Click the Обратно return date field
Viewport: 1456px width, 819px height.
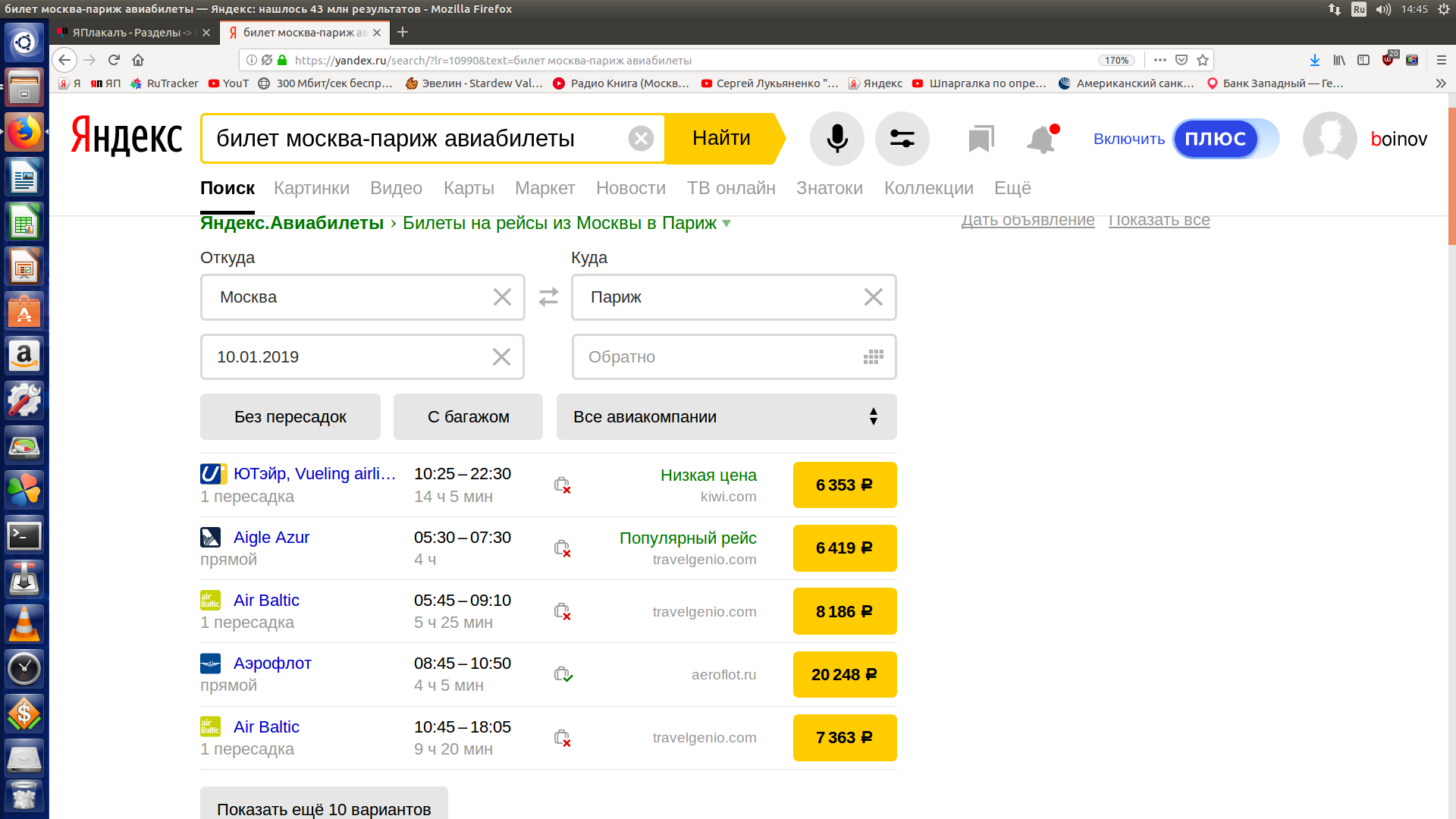tap(734, 356)
